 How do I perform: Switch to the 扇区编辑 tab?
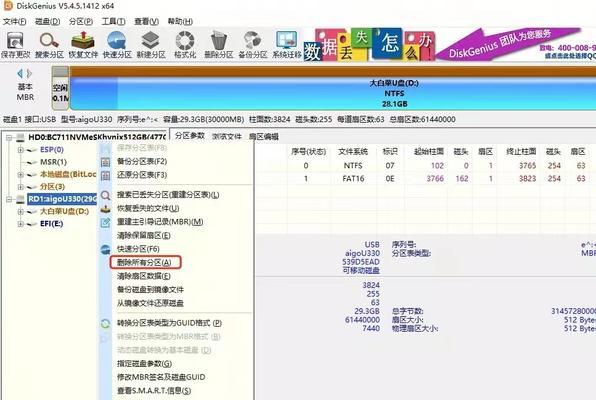click(264, 136)
